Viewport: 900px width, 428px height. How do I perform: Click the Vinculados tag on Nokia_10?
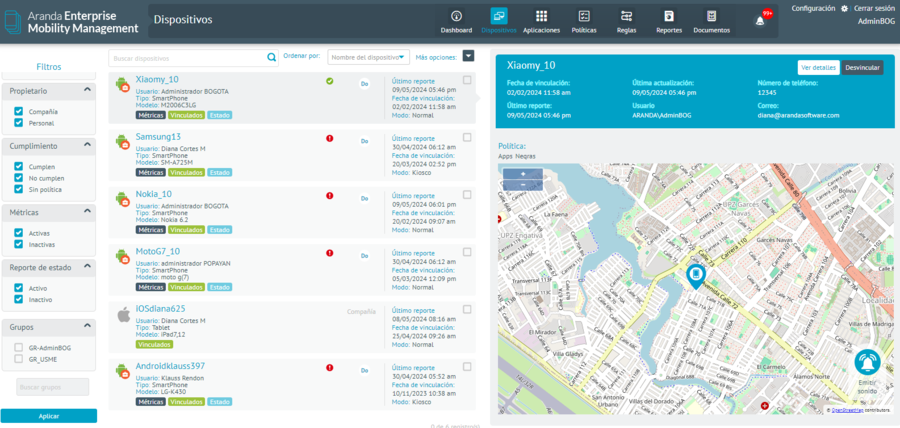point(187,229)
